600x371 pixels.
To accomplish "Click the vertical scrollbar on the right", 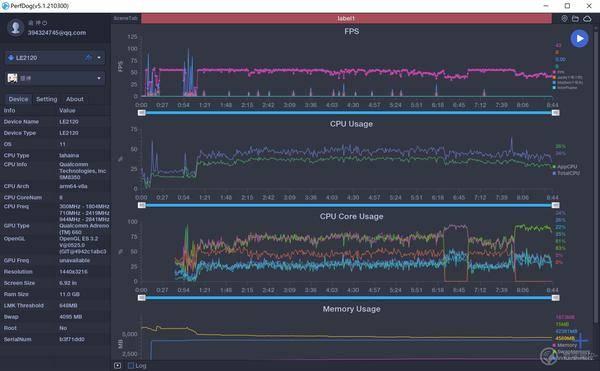I will point(595,176).
